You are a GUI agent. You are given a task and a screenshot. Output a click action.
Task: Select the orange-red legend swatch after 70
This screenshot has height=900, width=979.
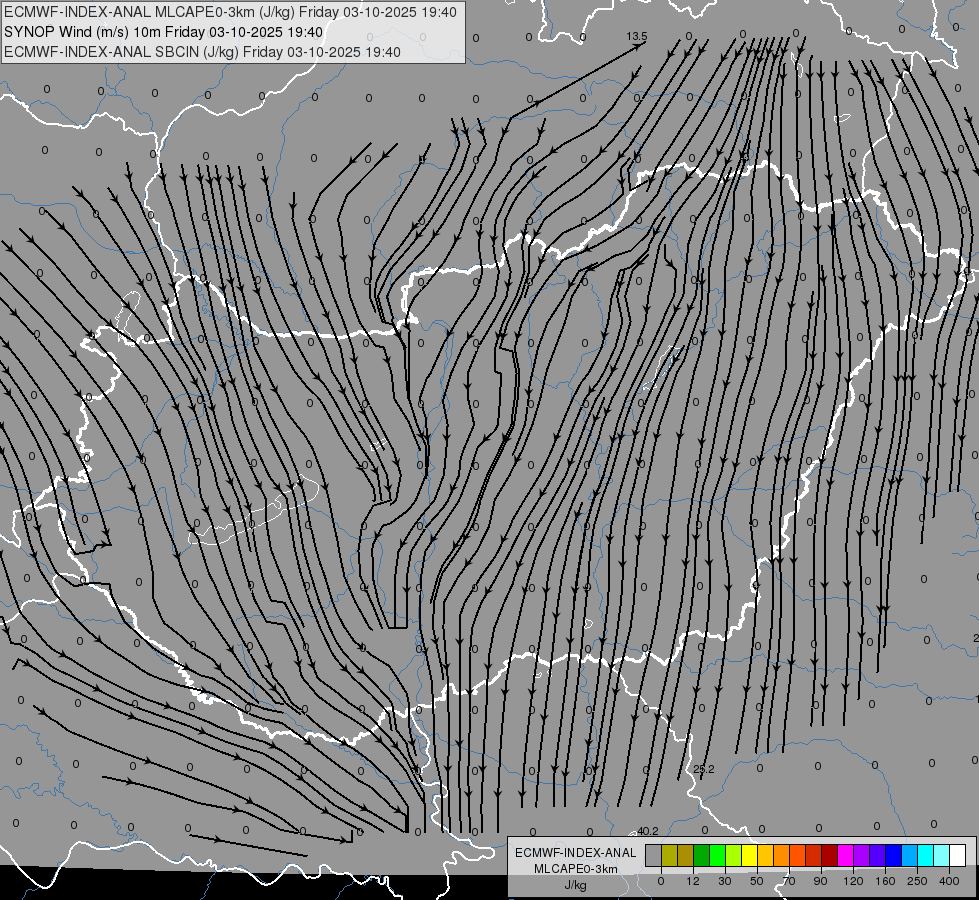(x=797, y=855)
